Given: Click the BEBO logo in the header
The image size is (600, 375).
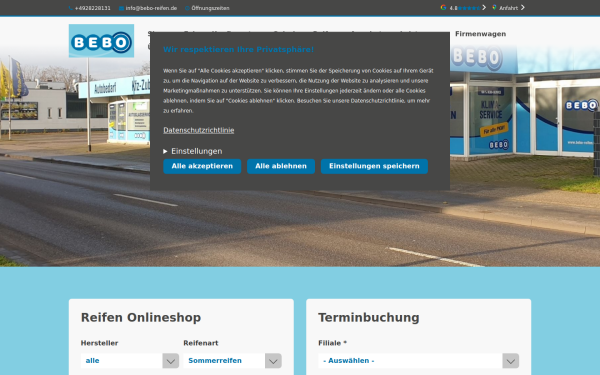Looking at the screenshot, I should 101,41.
